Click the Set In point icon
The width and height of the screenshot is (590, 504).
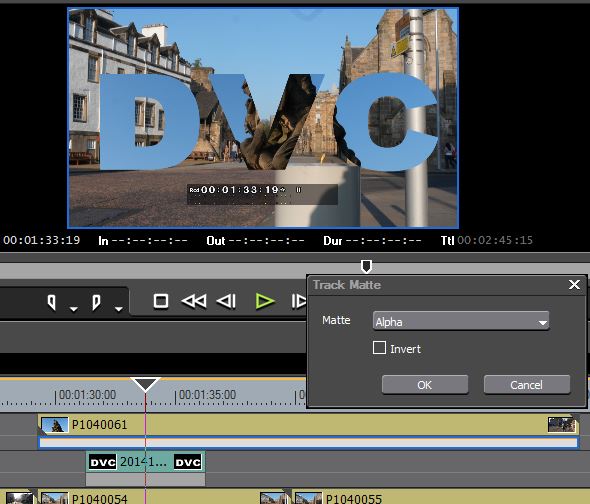coord(52,302)
